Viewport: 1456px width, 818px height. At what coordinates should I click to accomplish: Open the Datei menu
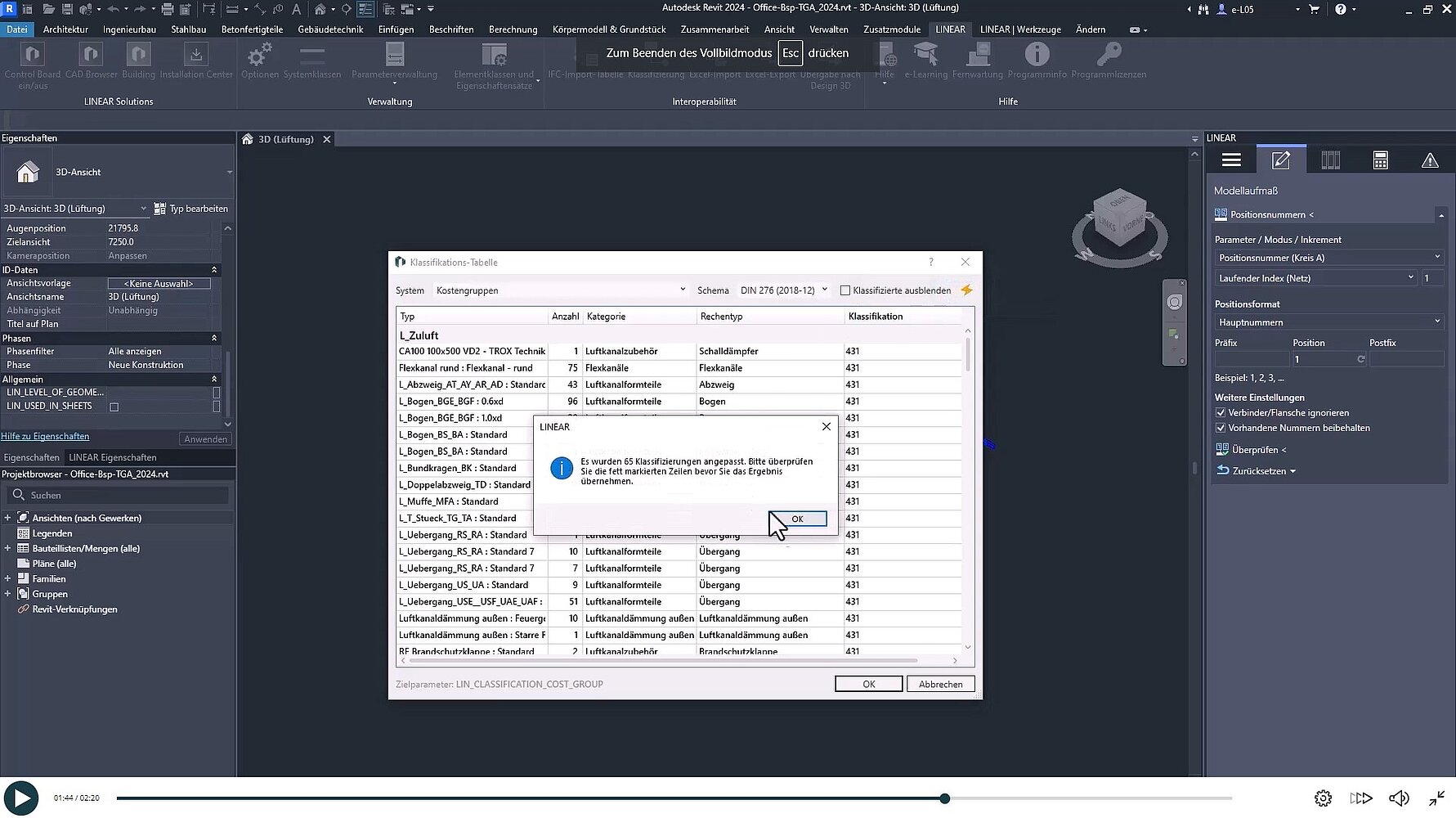[x=17, y=29]
